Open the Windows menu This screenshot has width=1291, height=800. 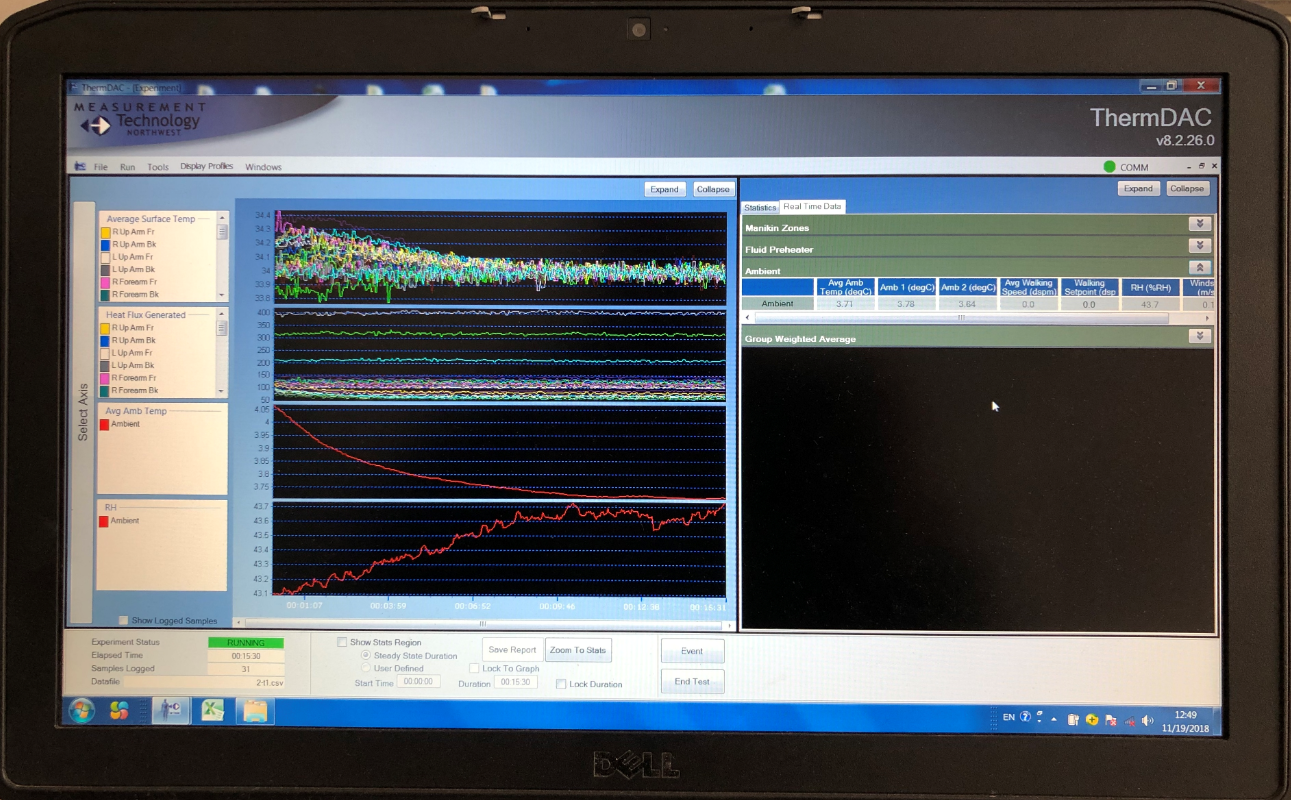pos(263,167)
